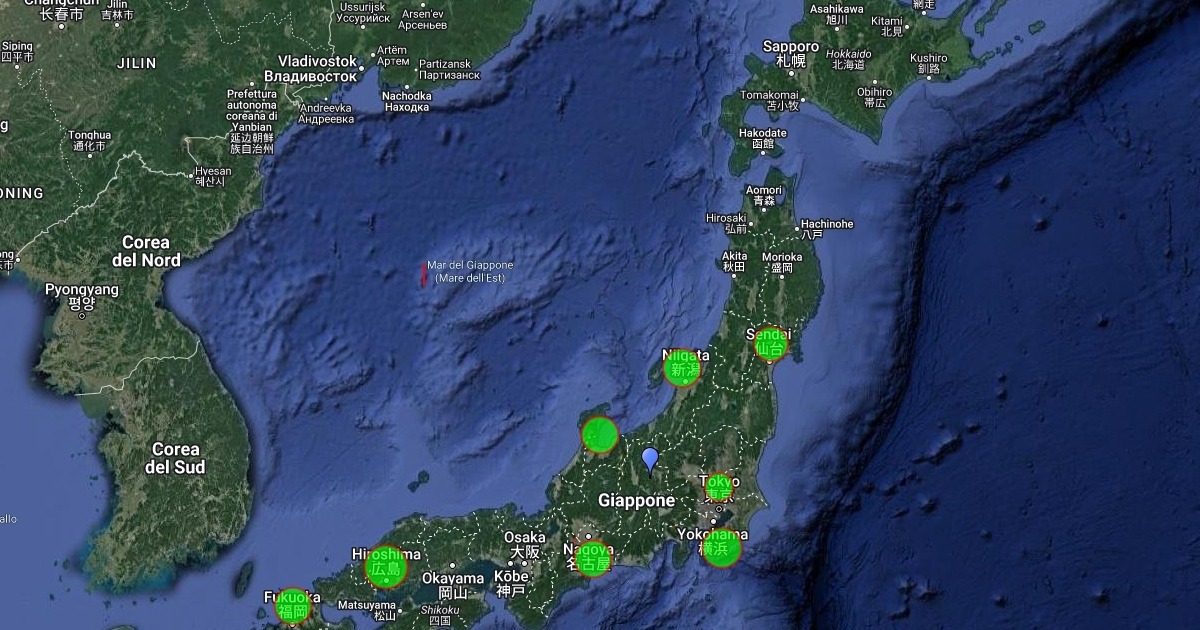
Task: Click the Osaka city label
Action: pos(525,544)
